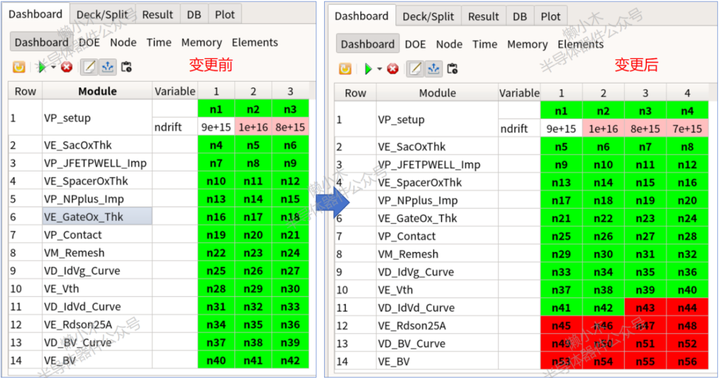Select red node n56 in right table
This screenshot has height=378, width=720.
click(687, 361)
